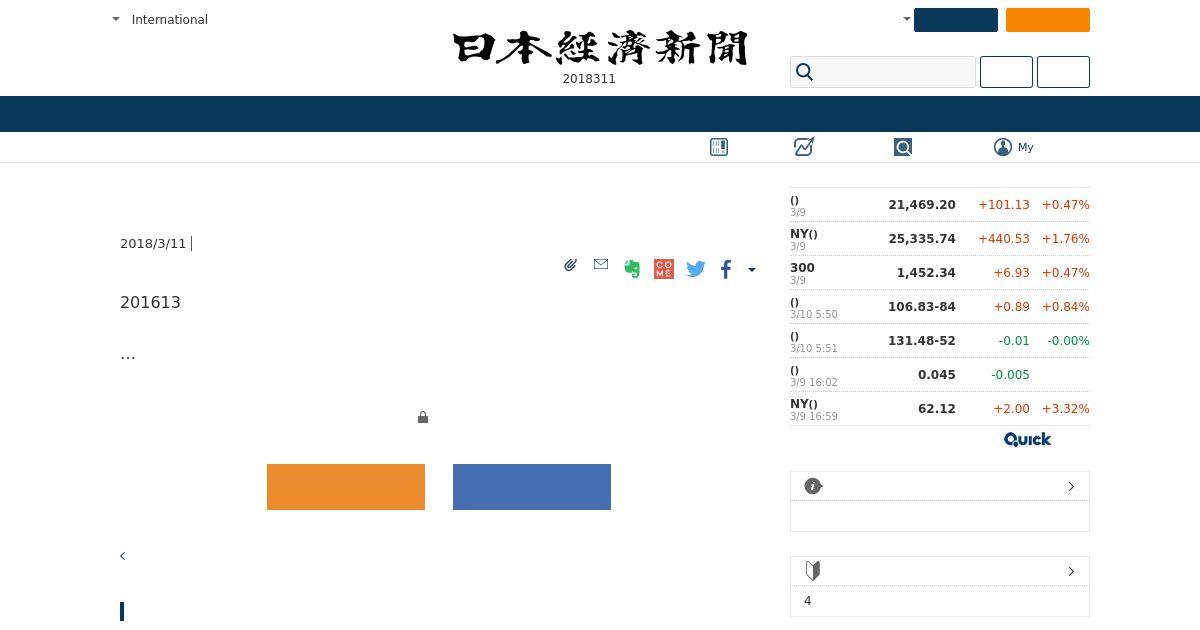Click the beginner mark icon in the side panel
The image size is (1200, 630).
pos(813,571)
